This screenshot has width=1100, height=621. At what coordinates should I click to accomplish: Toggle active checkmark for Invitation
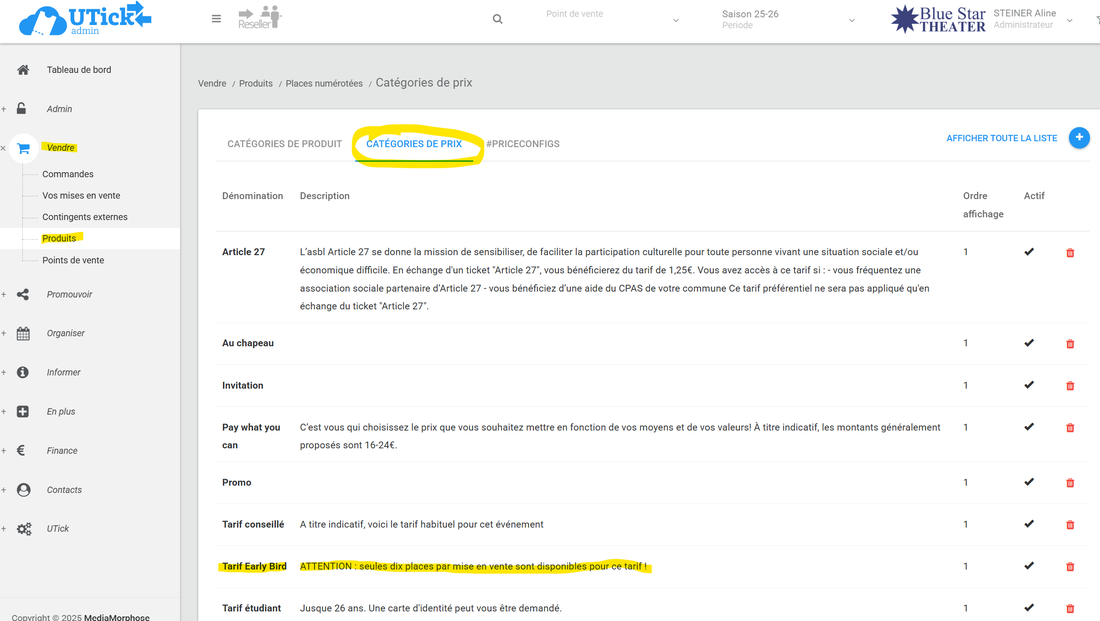1029,385
